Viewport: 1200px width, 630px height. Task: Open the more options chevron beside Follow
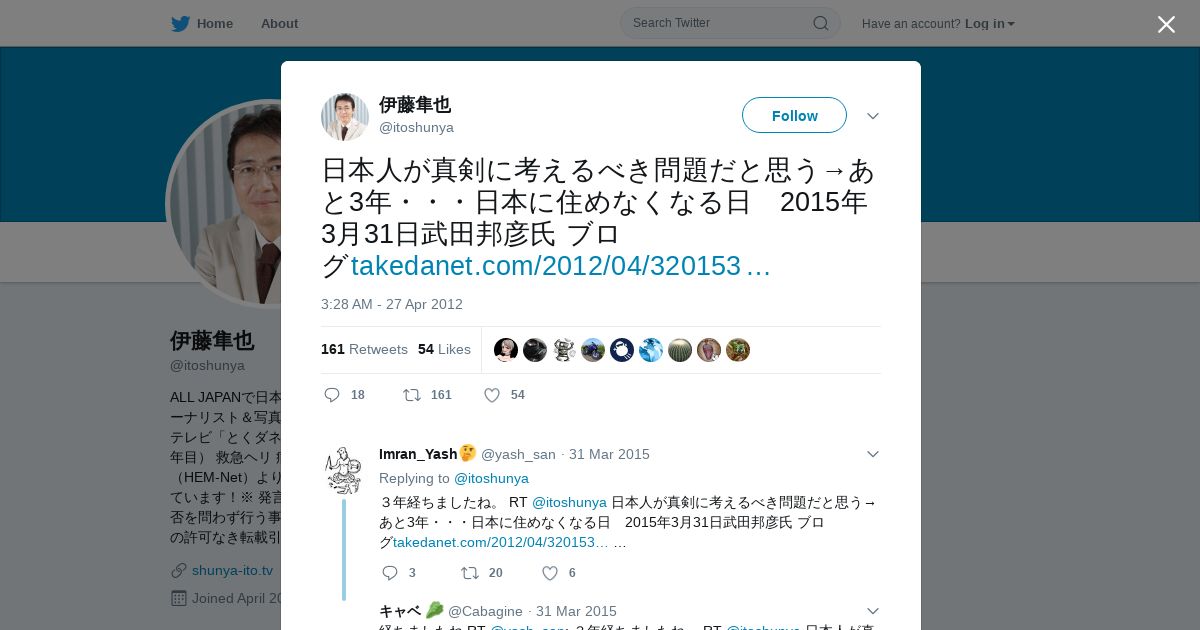coord(873,116)
